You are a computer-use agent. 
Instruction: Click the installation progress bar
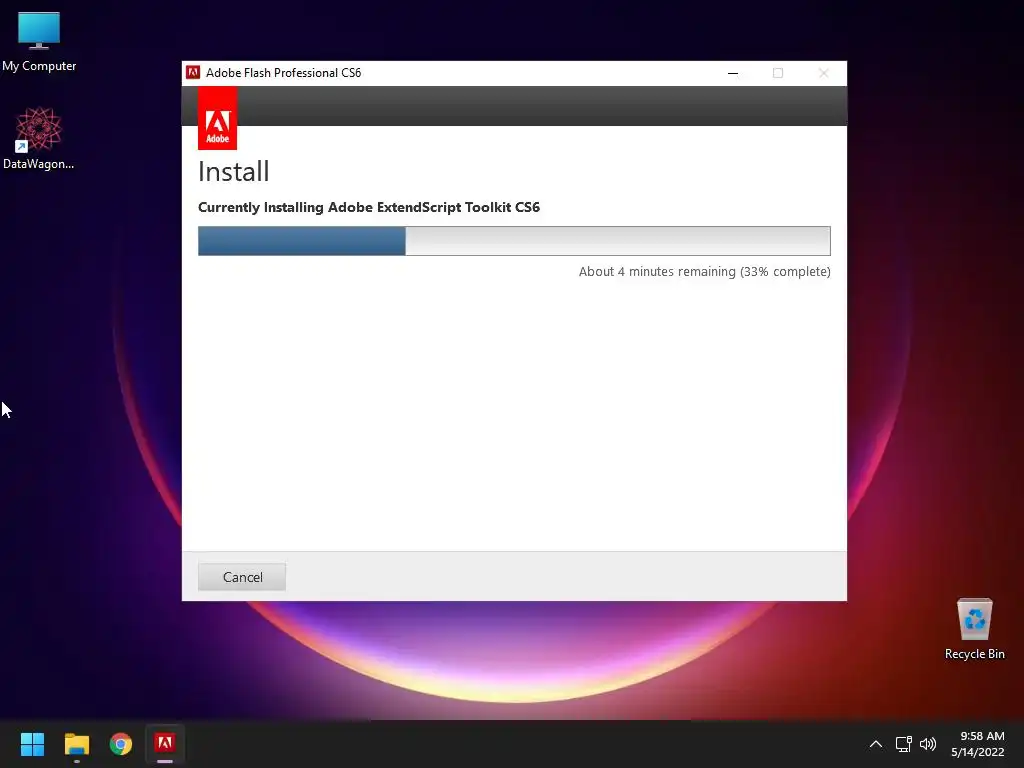pos(514,241)
